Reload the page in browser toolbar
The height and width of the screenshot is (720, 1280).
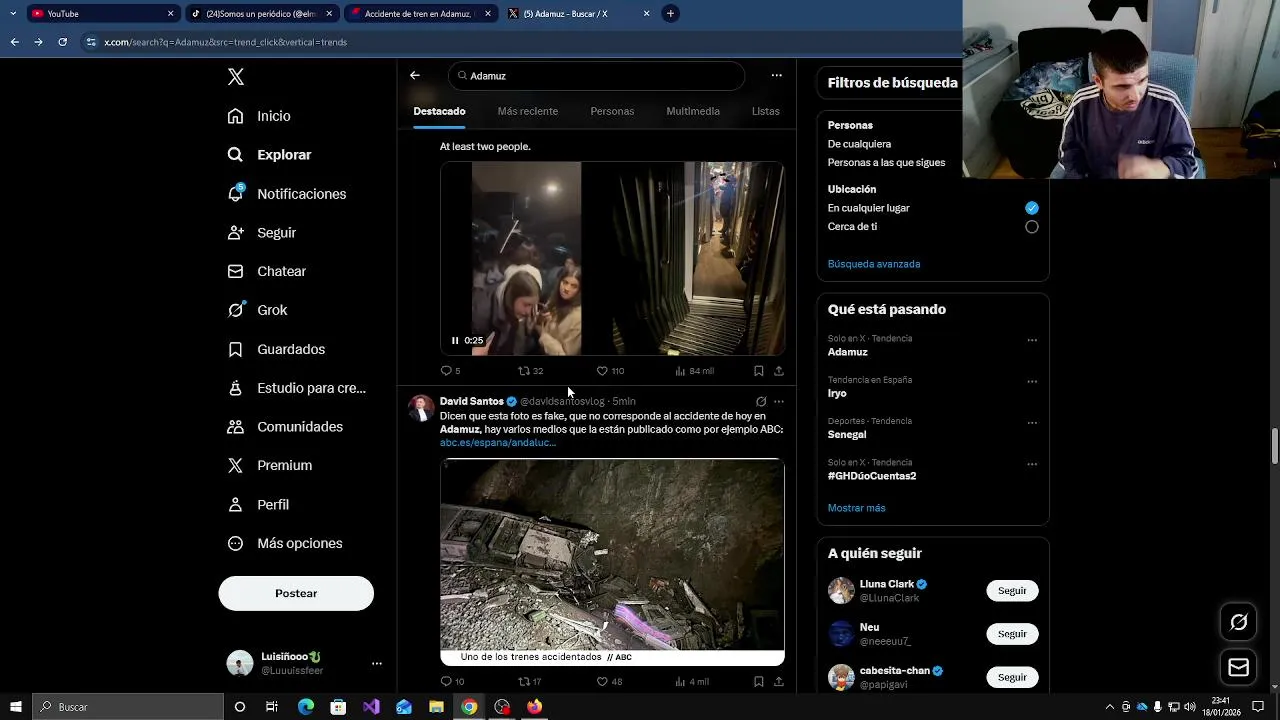pyautogui.click(x=62, y=42)
